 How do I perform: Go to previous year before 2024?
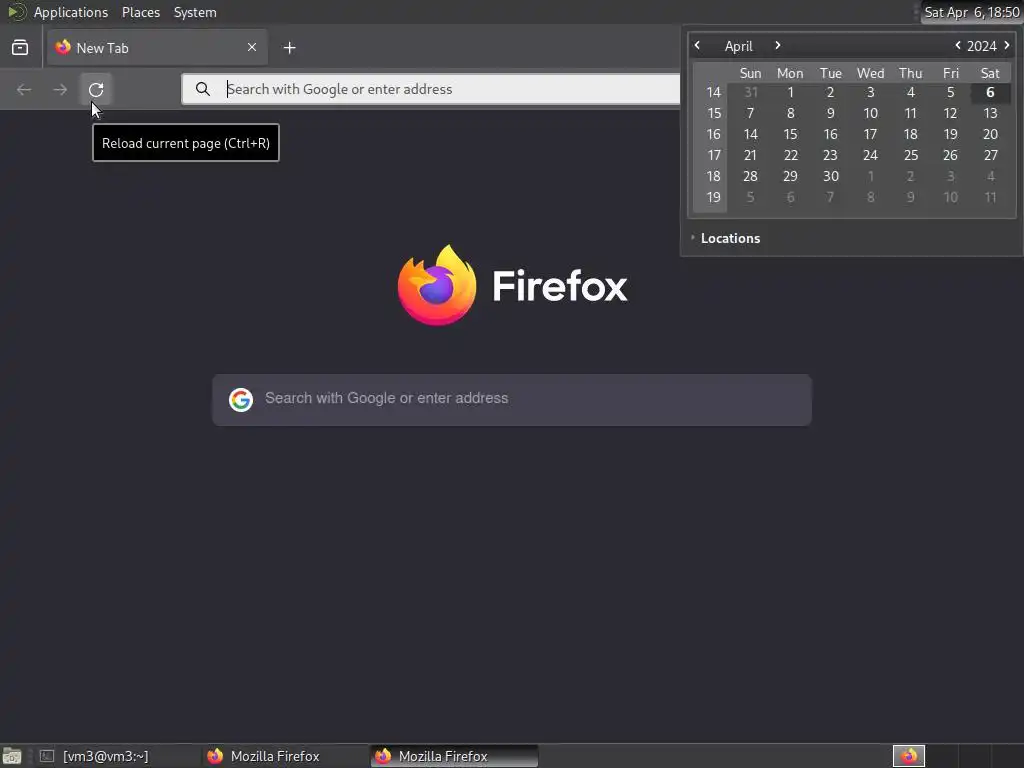point(958,45)
